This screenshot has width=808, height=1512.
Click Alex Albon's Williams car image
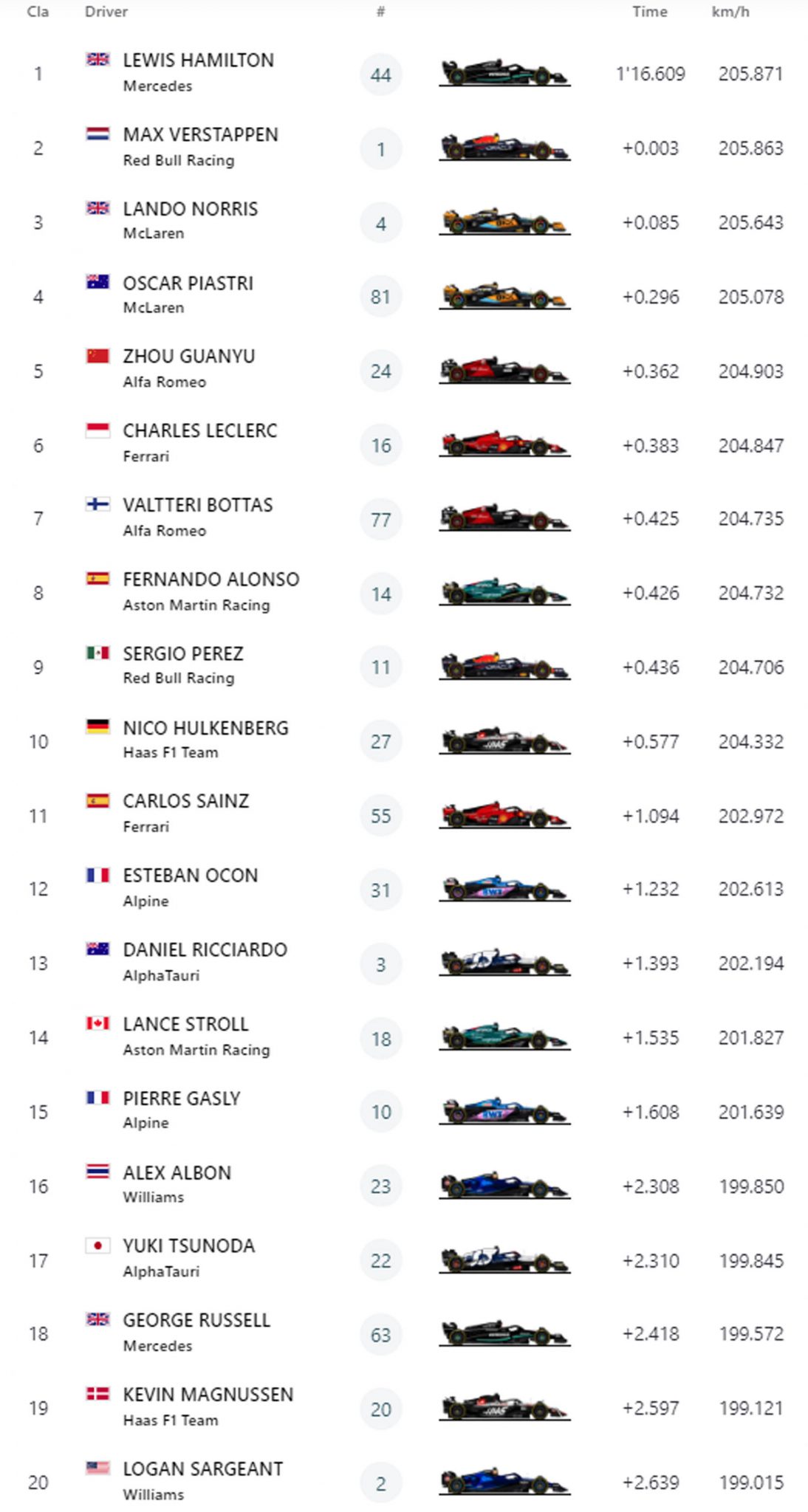504,1186
